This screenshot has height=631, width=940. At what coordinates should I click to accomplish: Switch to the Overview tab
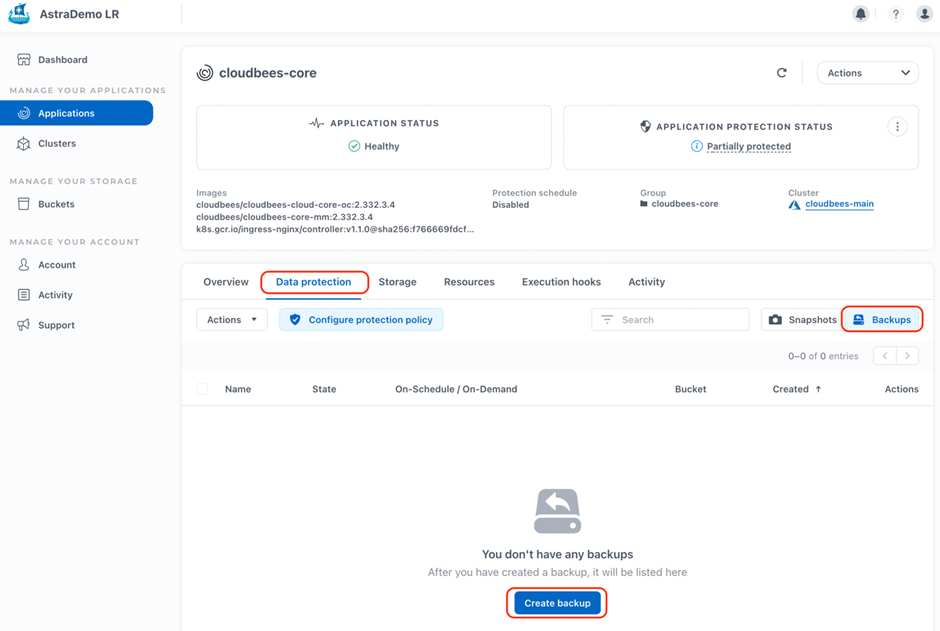tap(225, 282)
